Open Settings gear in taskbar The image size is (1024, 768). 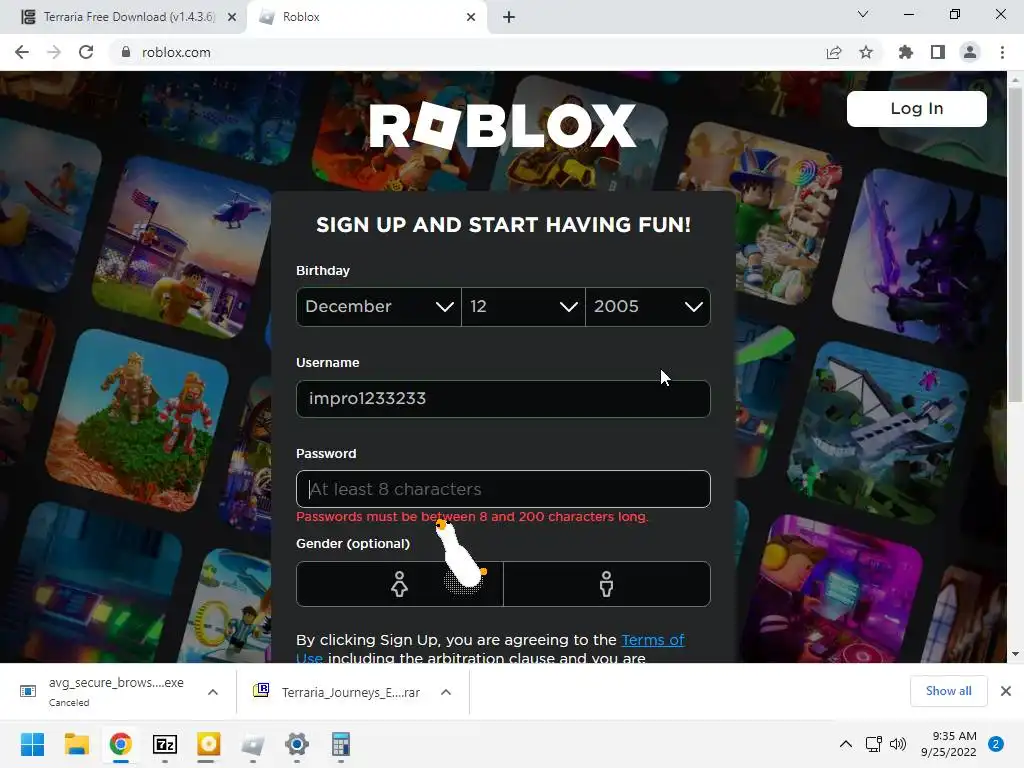pos(296,744)
